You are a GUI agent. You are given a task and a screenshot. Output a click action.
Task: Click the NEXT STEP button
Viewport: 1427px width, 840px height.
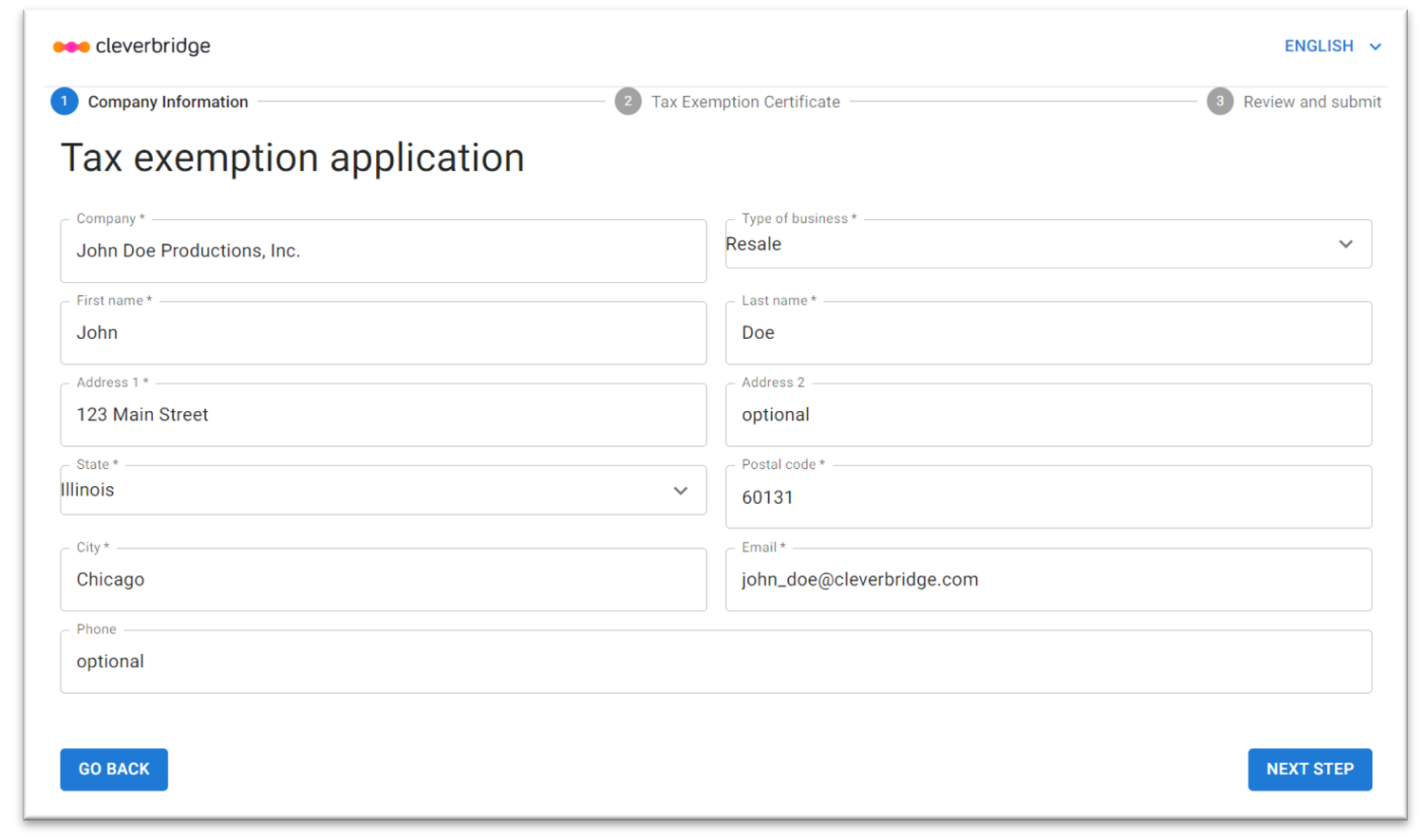pyautogui.click(x=1309, y=769)
